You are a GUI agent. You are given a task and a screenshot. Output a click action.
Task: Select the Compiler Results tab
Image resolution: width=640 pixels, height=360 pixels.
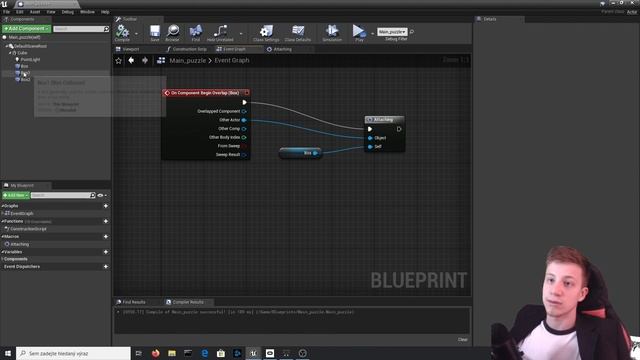pyautogui.click(x=187, y=302)
